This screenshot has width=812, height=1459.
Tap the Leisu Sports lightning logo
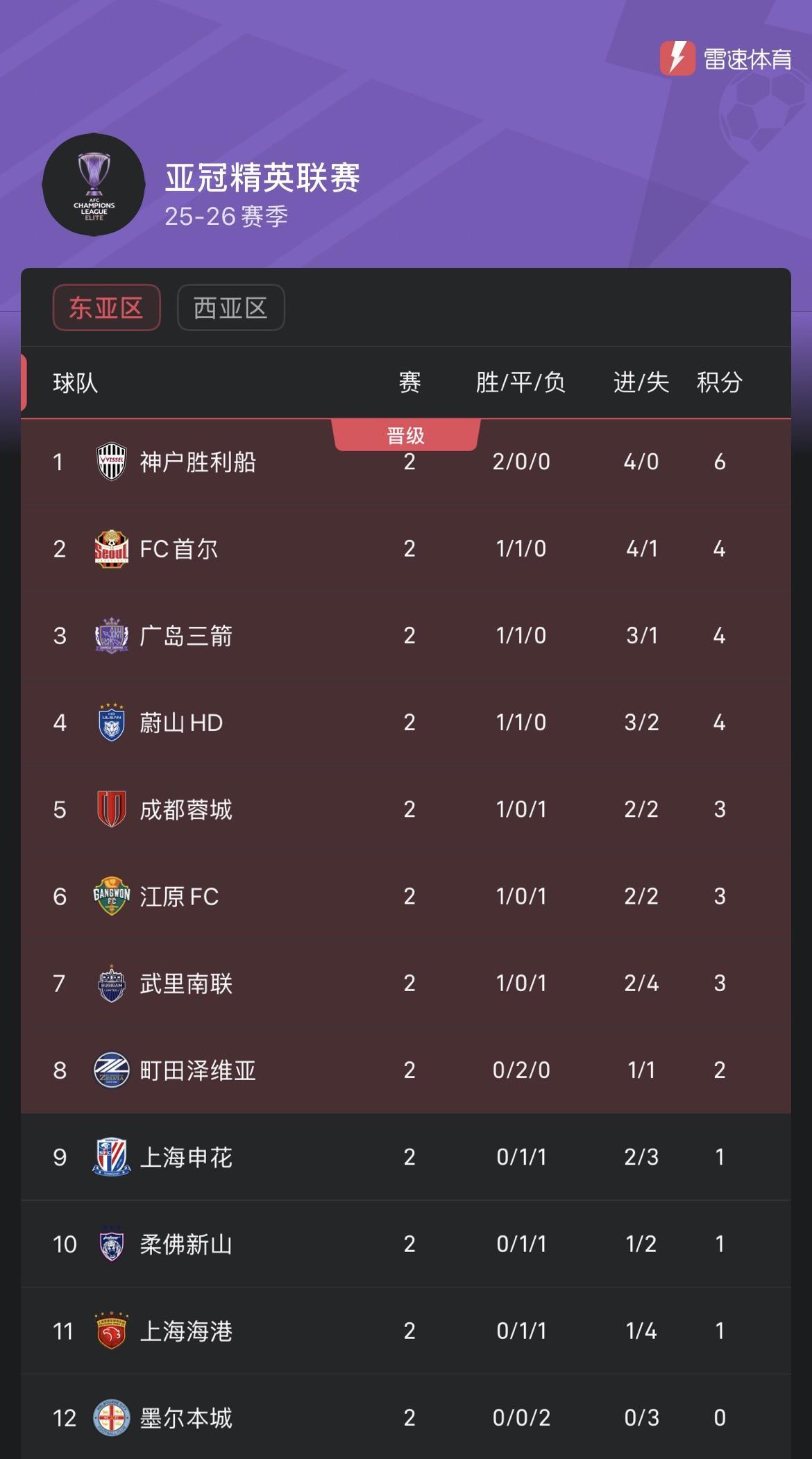point(677,58)
